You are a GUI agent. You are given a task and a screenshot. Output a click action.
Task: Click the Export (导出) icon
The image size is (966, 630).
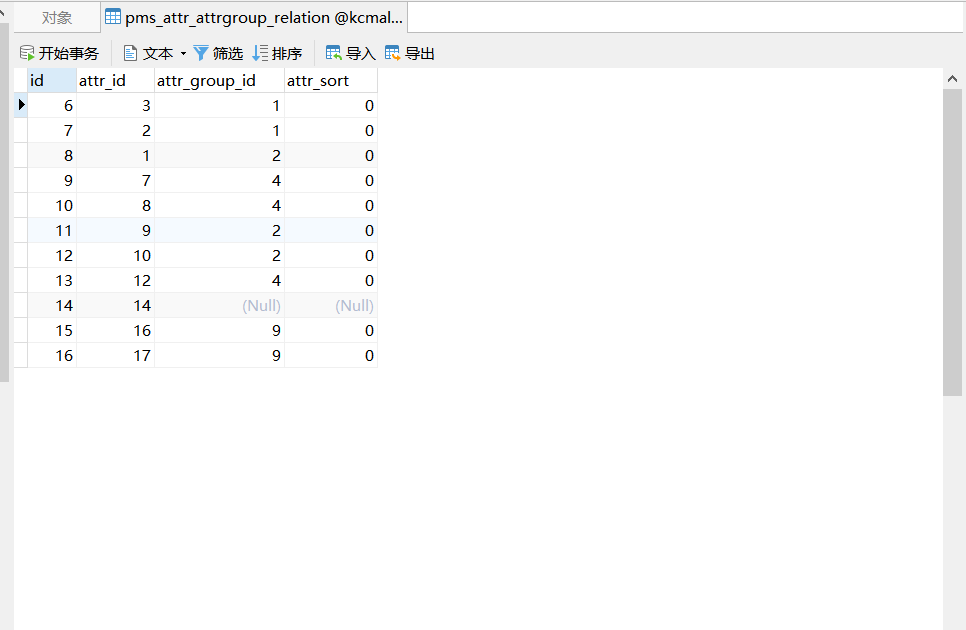pos(392,53)
